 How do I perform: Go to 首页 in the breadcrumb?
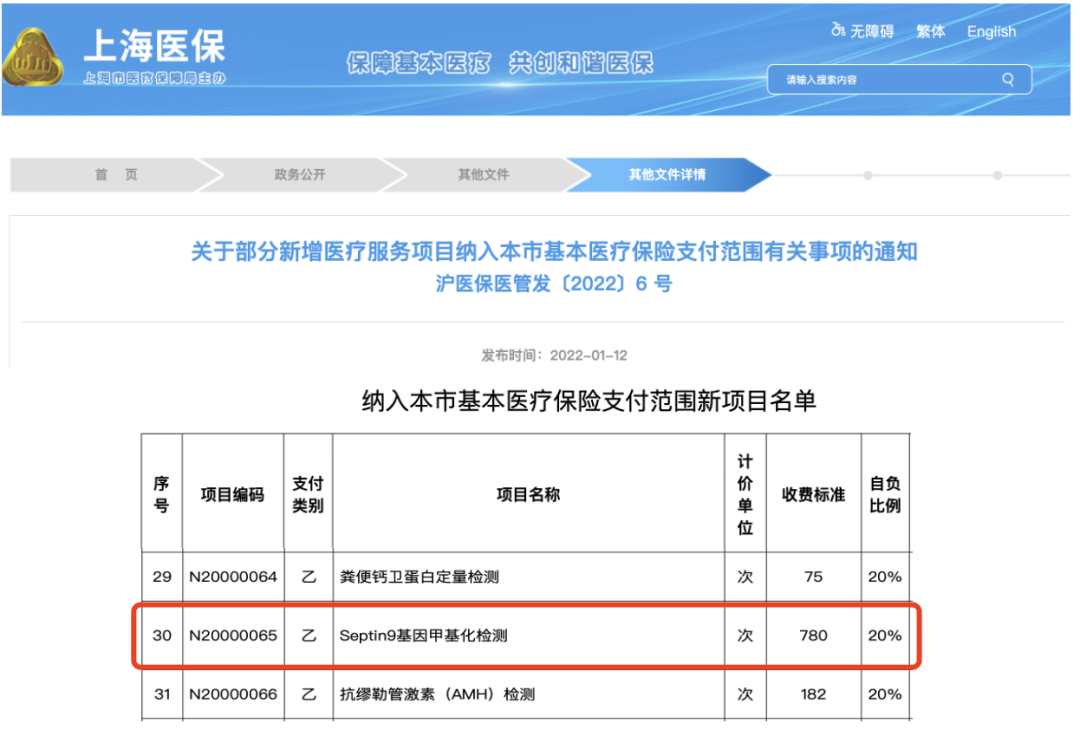(x=116, y=174)
